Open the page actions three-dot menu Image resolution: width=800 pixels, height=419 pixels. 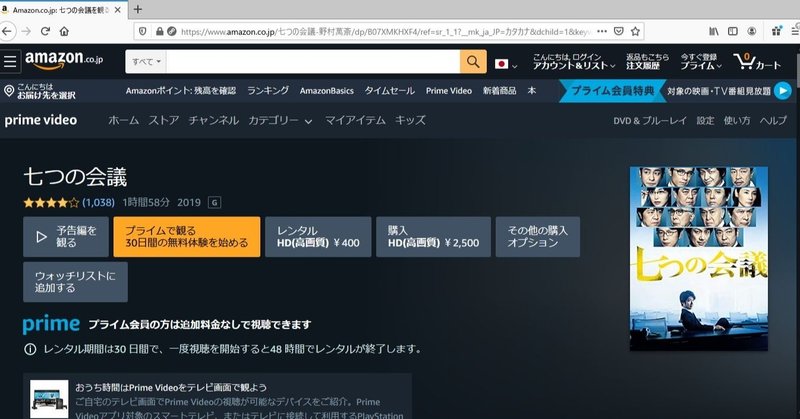click(602, 31)
